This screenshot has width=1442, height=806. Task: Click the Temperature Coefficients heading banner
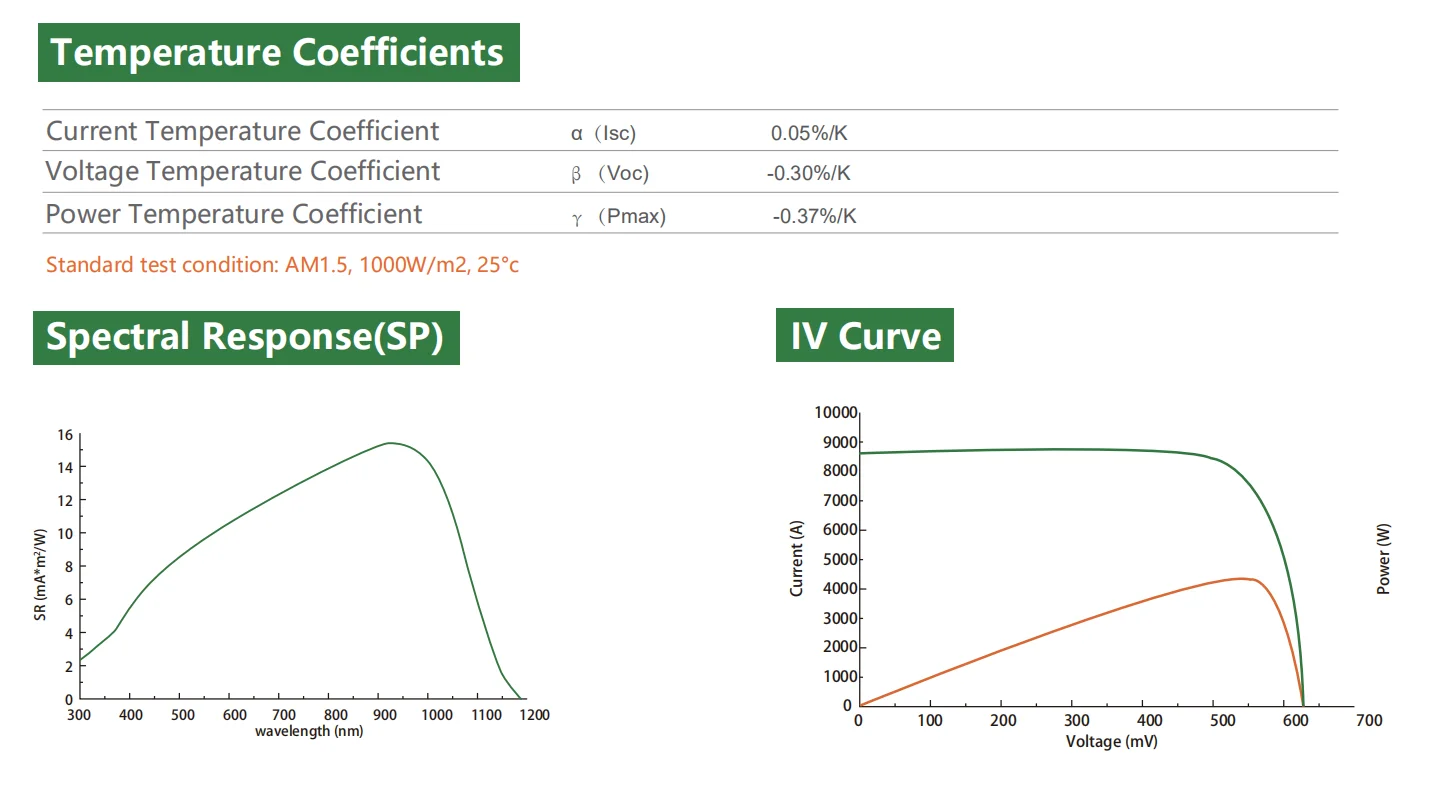278,52
